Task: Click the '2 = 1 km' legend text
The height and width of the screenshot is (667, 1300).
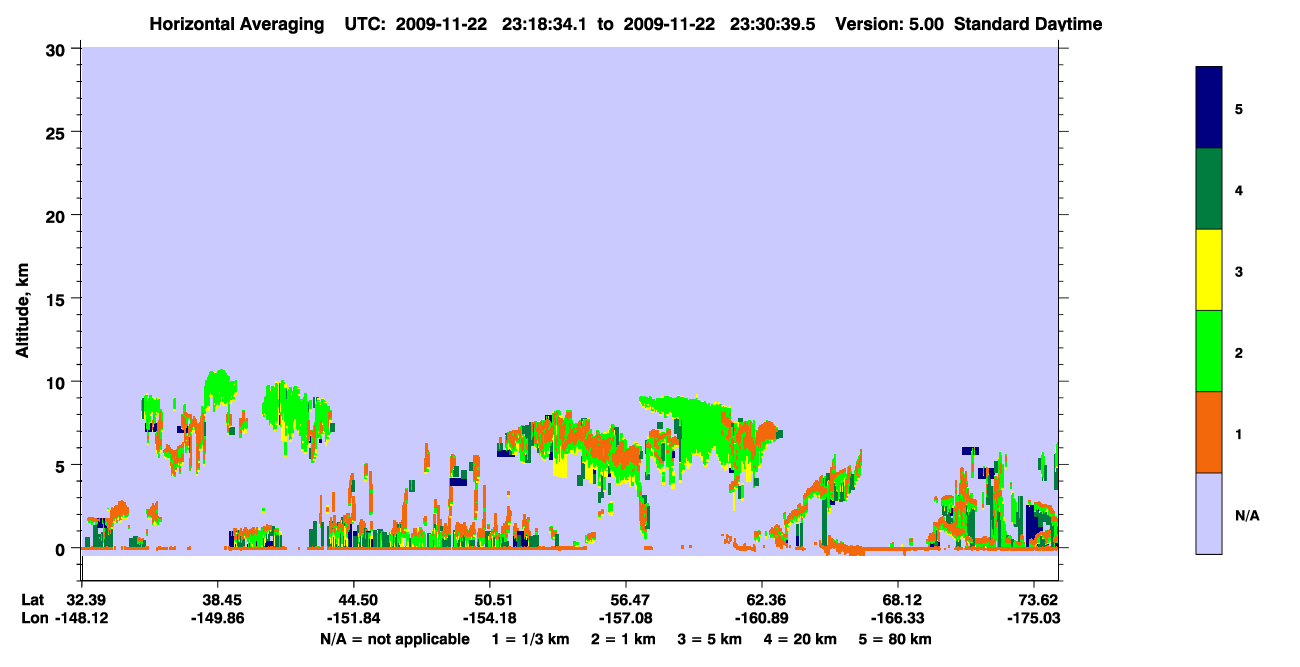Action: point(622,639)
